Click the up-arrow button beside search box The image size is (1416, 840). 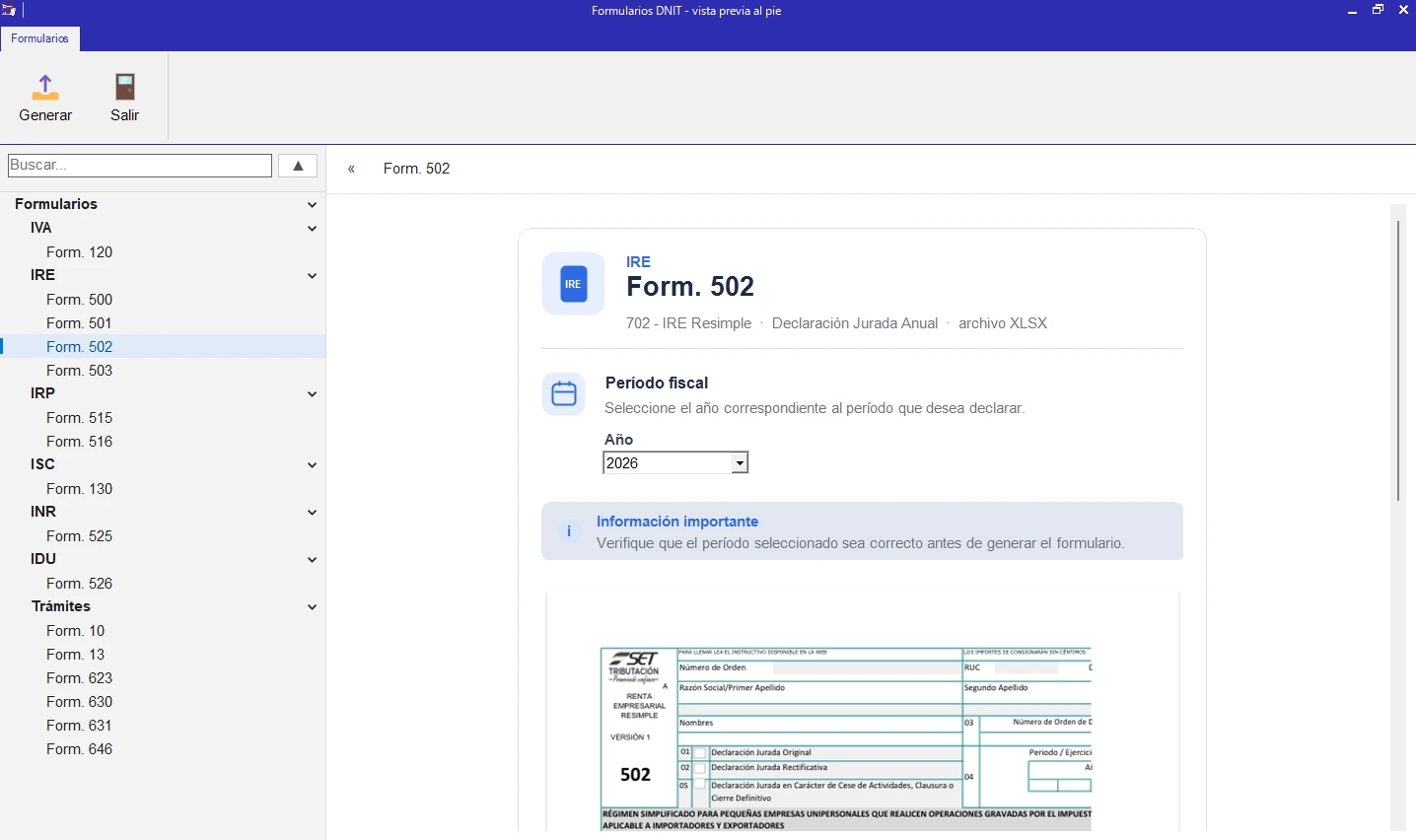coord(298,166)
